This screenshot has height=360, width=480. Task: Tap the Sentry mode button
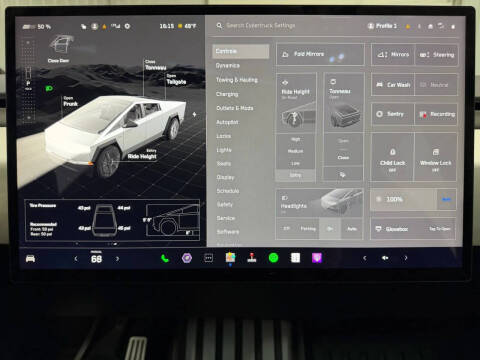tap(393, 114)
